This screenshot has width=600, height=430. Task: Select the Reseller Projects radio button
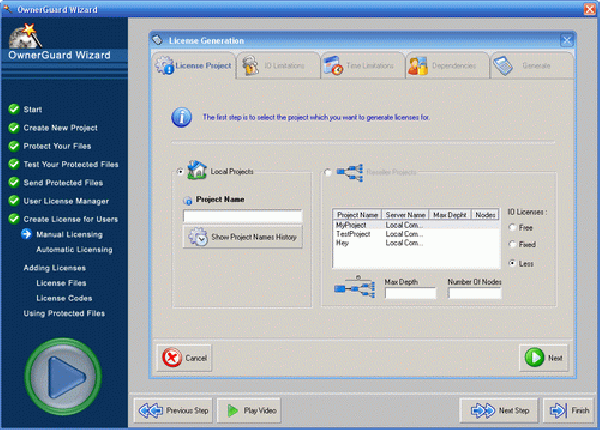coord(326,172)
